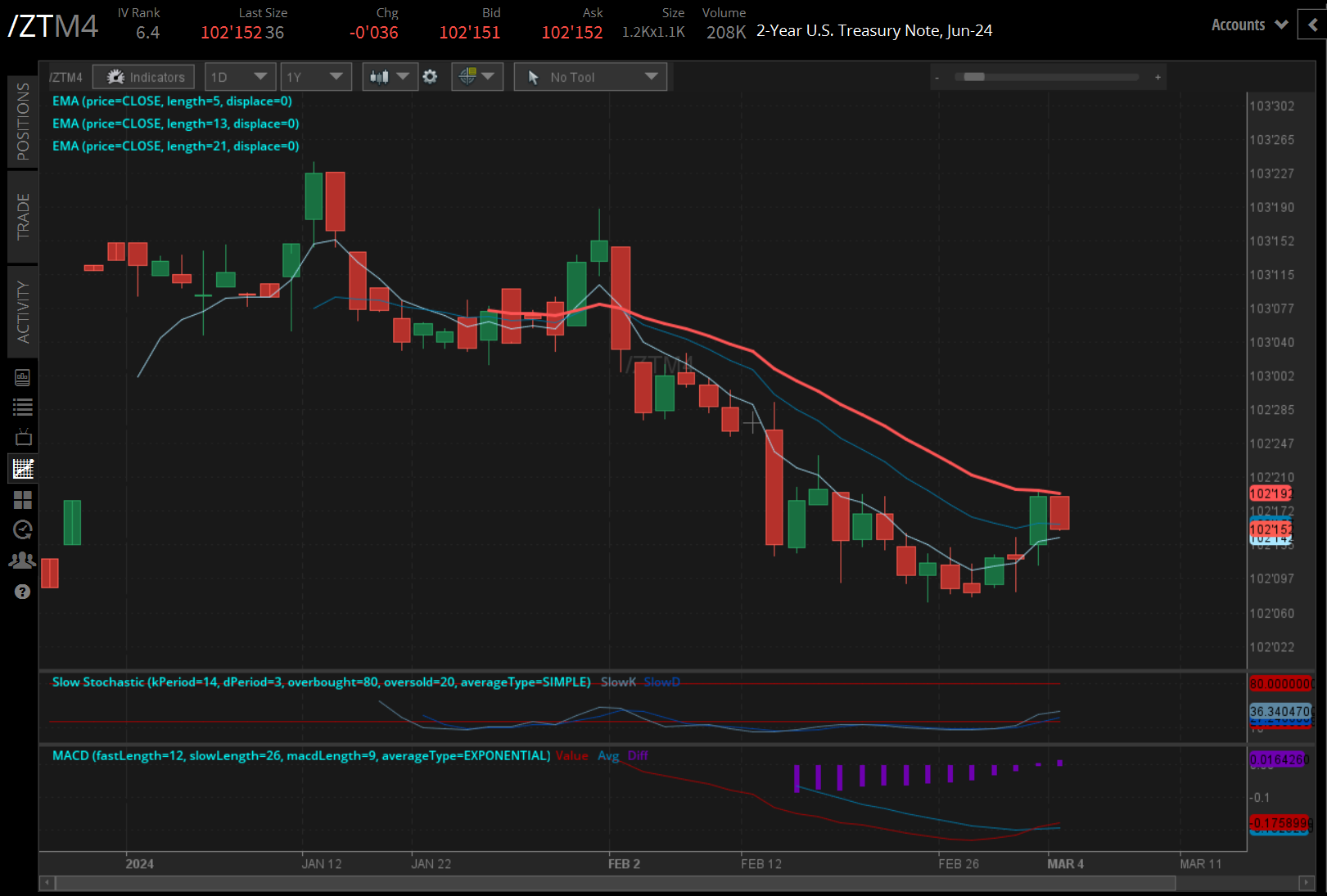Click the horizontal chart scrollbar
This screenshot has width=1327, height=896.
pos(615,883)
